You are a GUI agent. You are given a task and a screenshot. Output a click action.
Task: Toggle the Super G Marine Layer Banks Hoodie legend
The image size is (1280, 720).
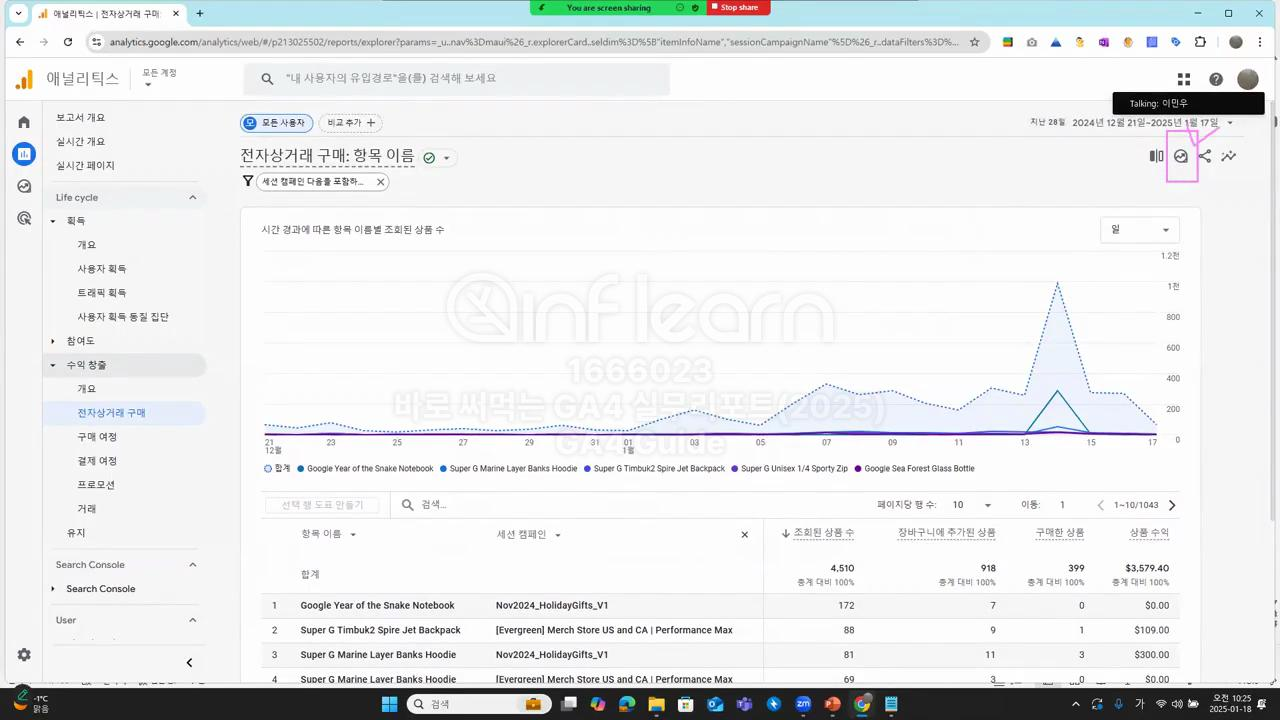pyautogui.click(x=508, y=468)
